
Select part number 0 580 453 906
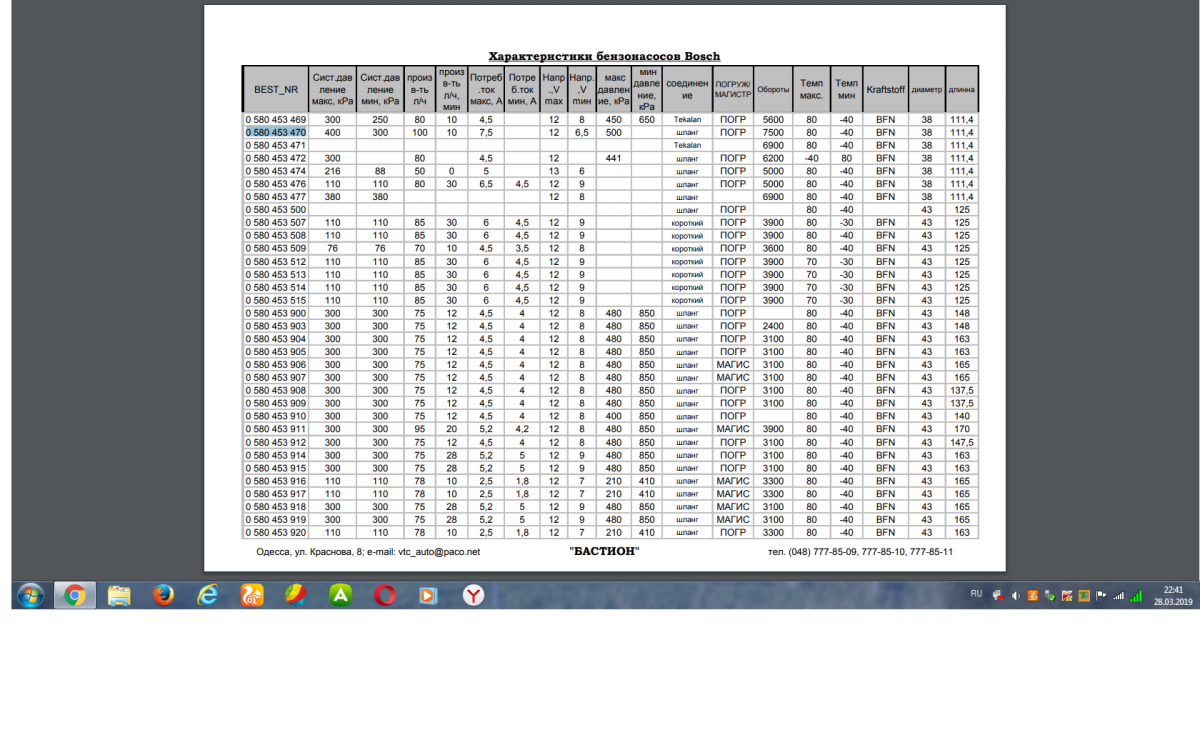(276, 365)
